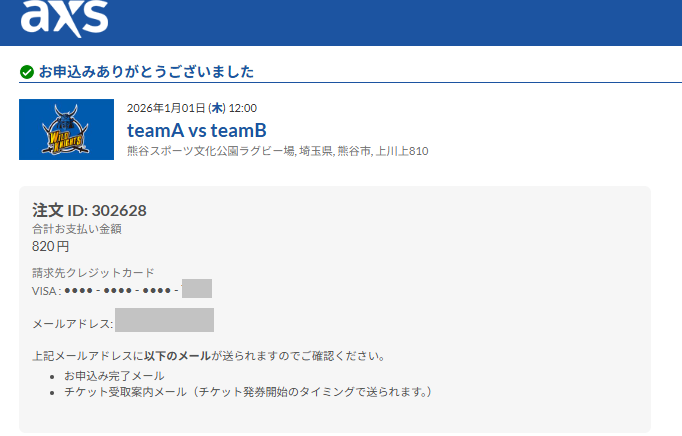The width and height of the screenshot is (682, 436).
Task: Click the 注文 ID: 302628 text
Action: (x=89, y=211)
